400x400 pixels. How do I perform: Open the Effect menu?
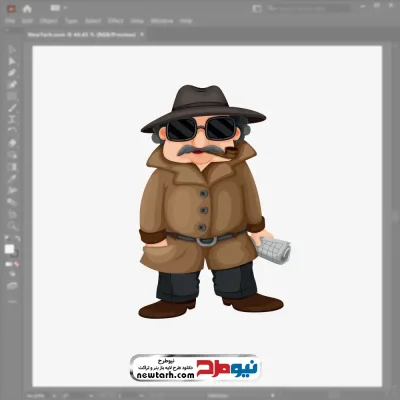point(116,21)
